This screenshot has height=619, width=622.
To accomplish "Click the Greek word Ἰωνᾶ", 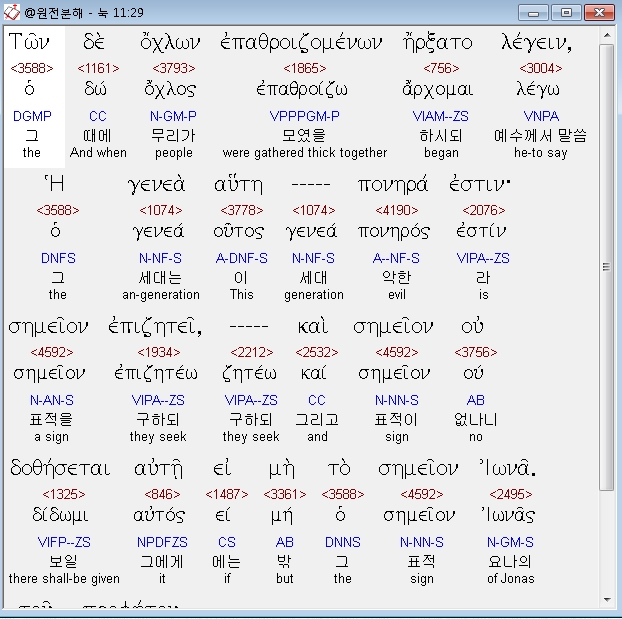I will click(x=508, y=468).
